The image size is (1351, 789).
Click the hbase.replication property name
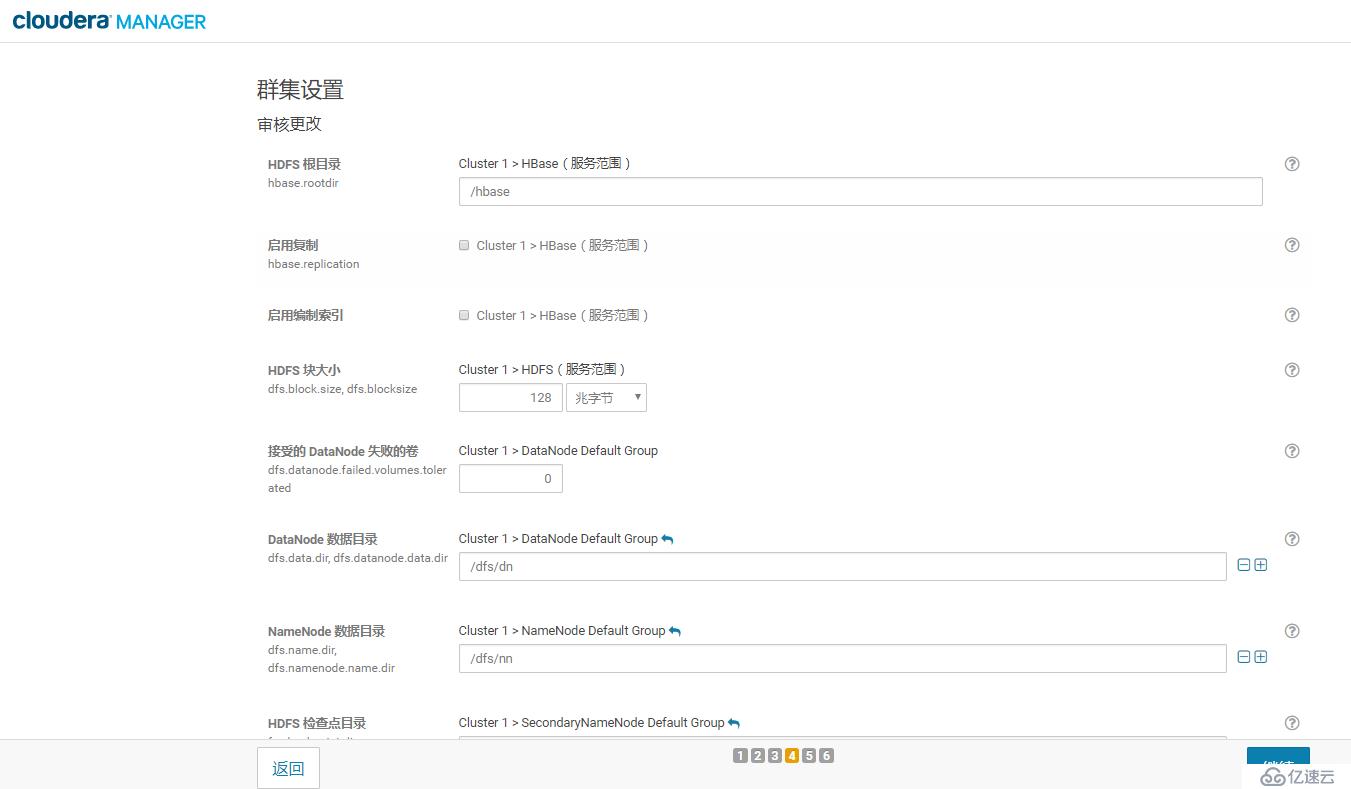tap(313, 264)
